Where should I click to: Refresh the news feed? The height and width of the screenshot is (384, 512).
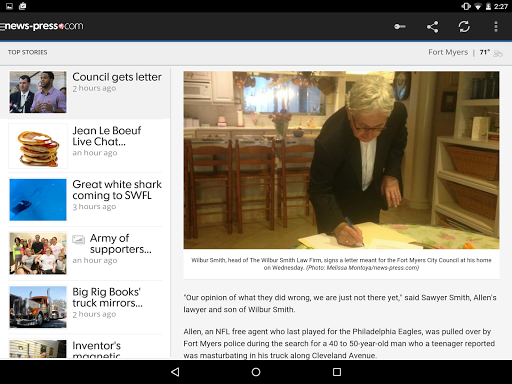click(464, 27)
